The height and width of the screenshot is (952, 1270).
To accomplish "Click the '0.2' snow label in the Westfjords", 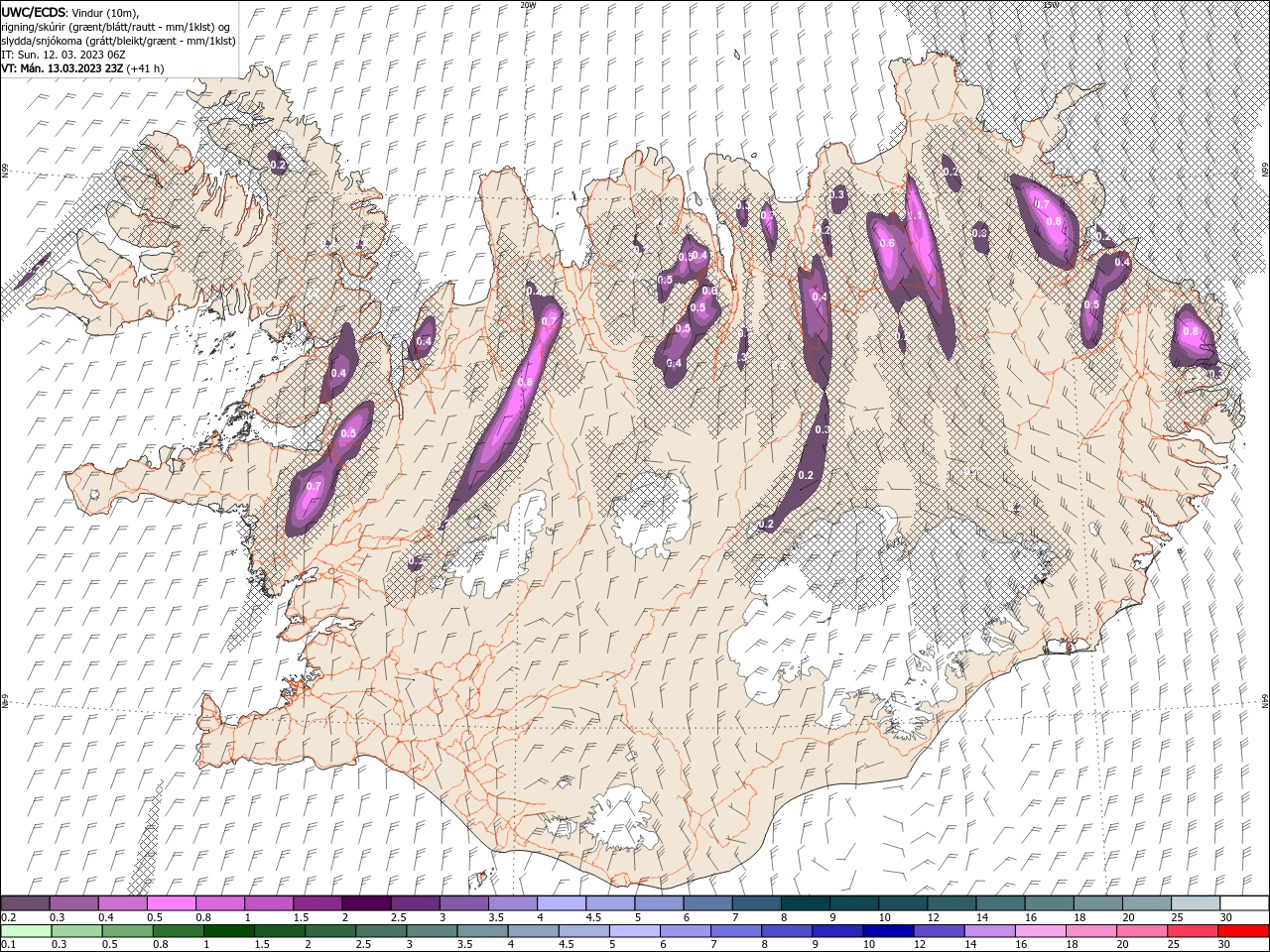I will coord(278,166).
